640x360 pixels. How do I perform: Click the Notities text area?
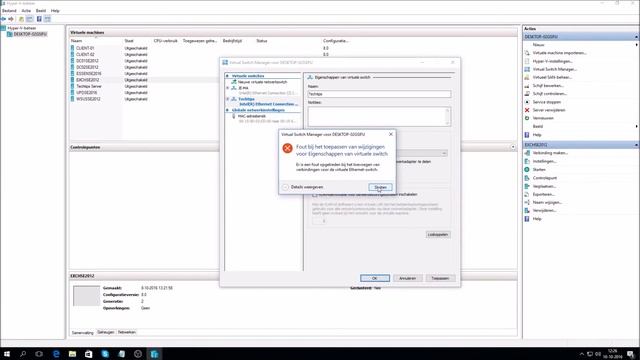point(379,116)
